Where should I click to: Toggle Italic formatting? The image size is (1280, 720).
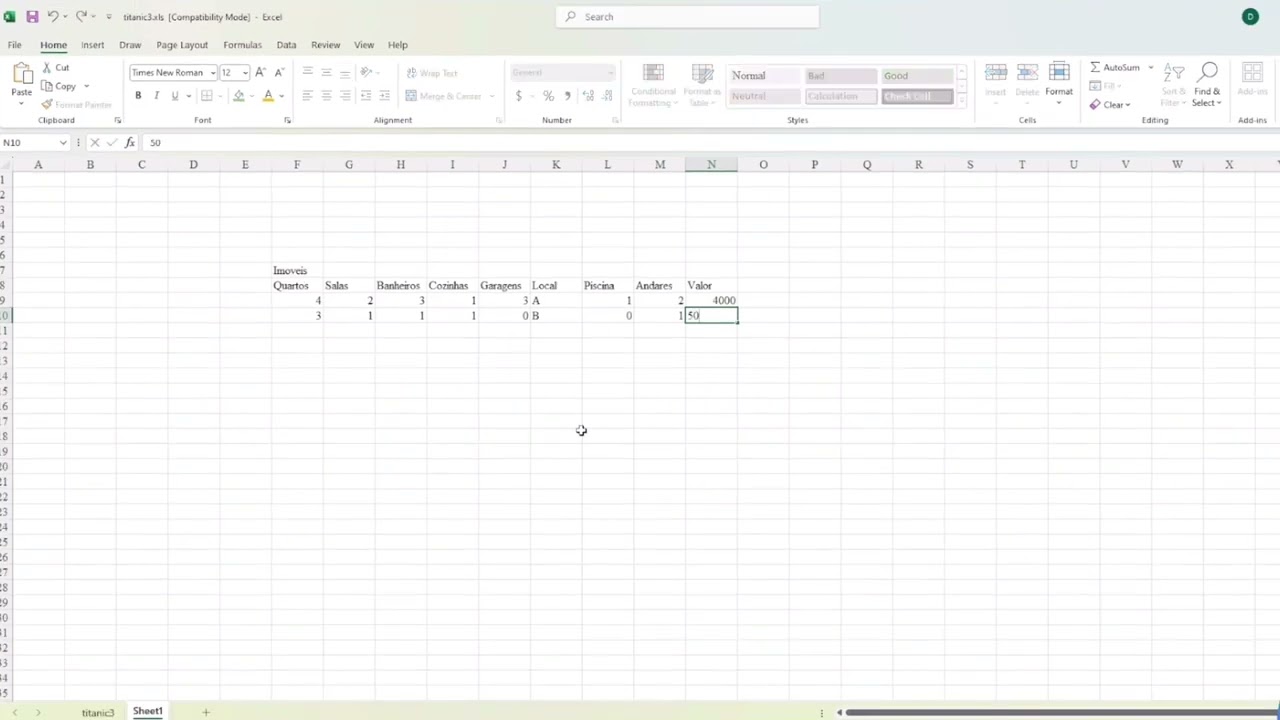pyautogui.click(x=156, y=96)
